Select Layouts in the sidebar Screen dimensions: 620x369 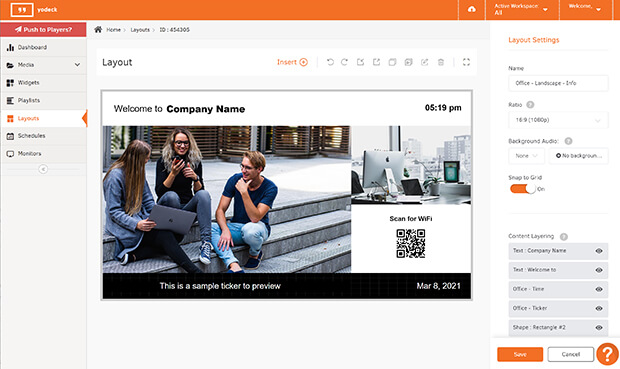point(43,118)
